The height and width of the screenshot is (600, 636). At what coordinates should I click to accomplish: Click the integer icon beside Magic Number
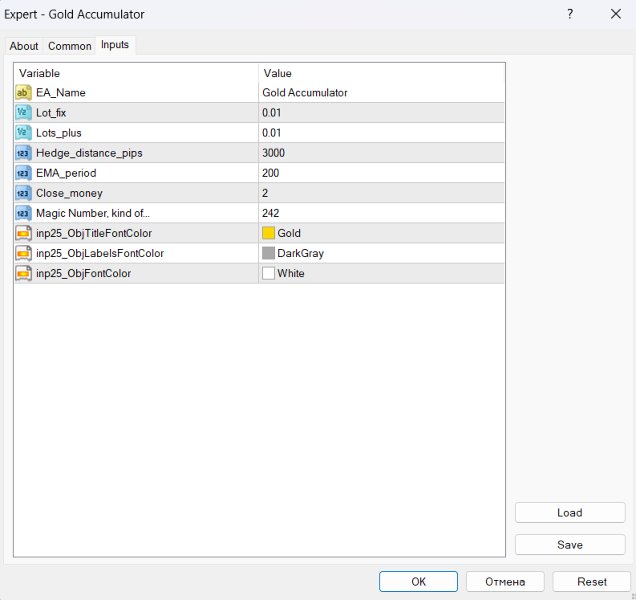coord(24,213)
